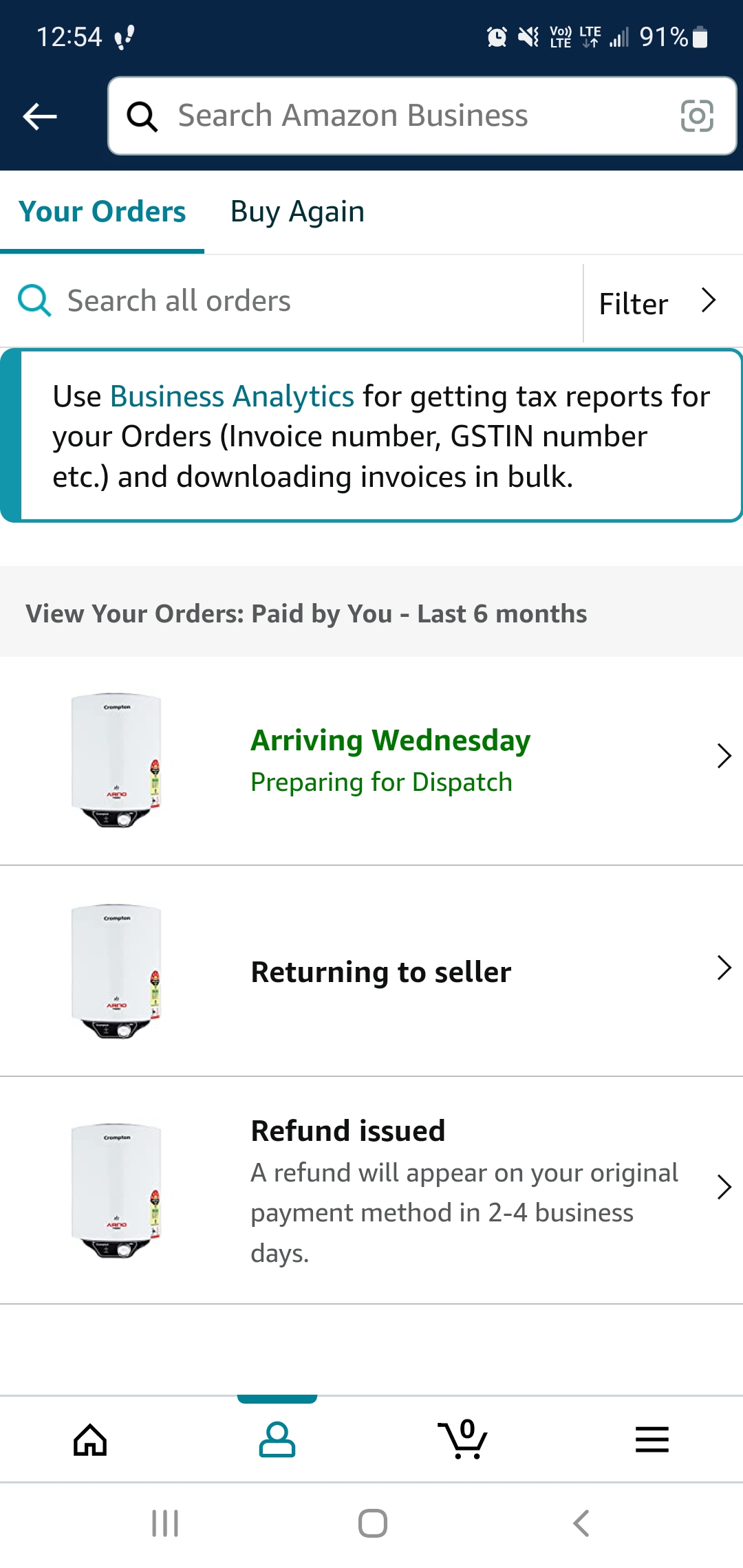Expand the Arriving Wednesday order chevron
Screen dimensions: 743x1568
(x=723, y=756)
